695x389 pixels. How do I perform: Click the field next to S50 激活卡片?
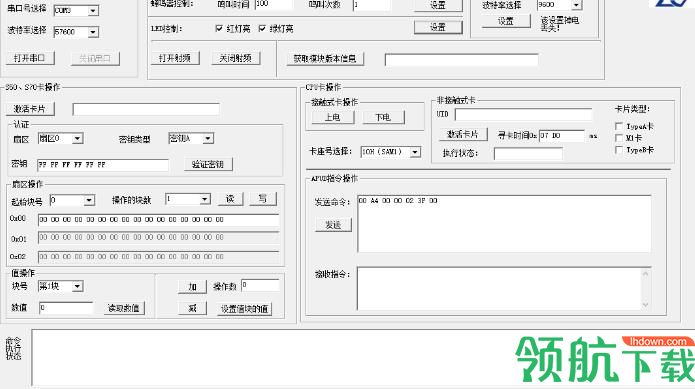[x=146, y=109]
